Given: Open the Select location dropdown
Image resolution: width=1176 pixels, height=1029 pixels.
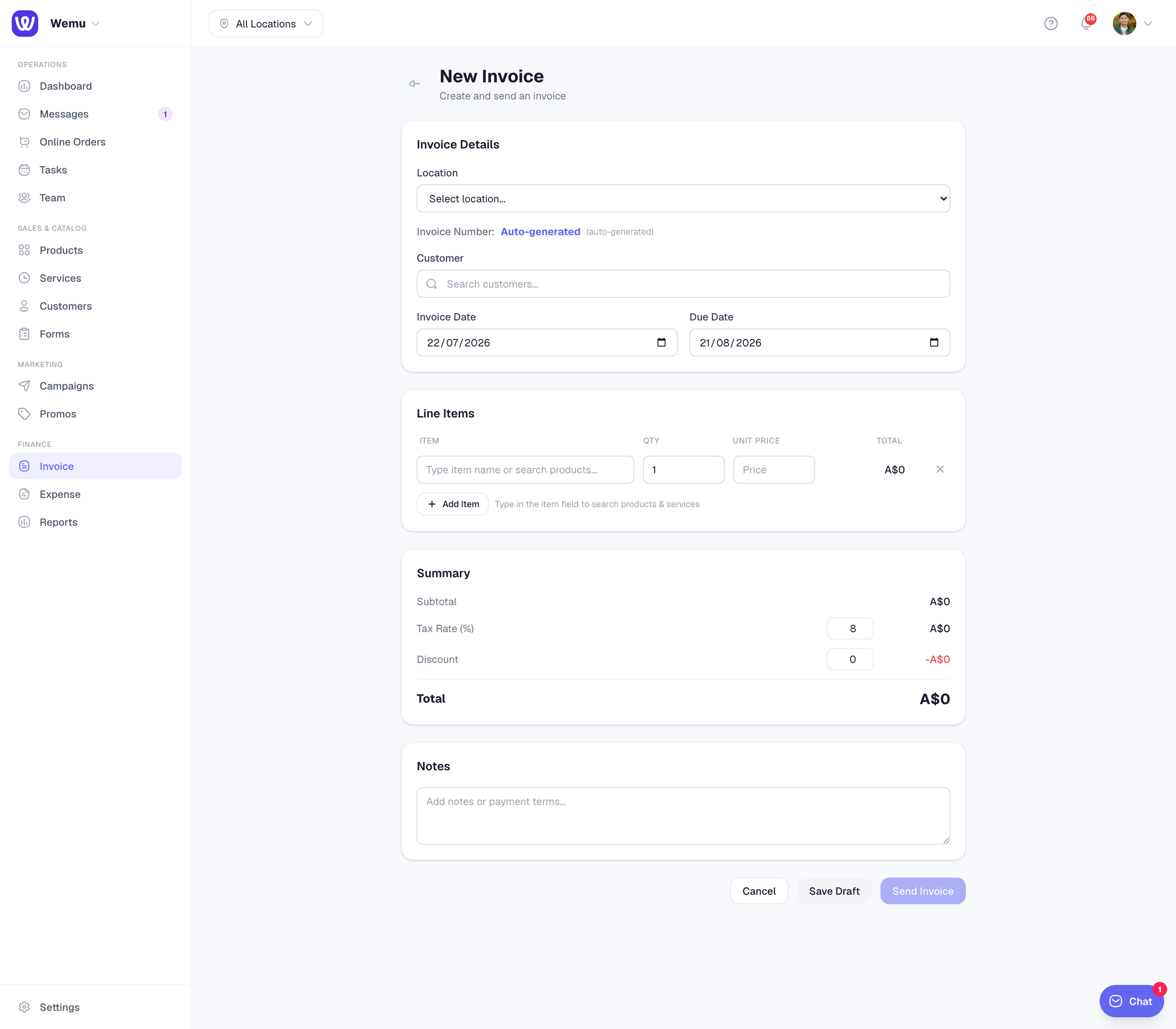Looking at the screenshot, I should point(684,198).
